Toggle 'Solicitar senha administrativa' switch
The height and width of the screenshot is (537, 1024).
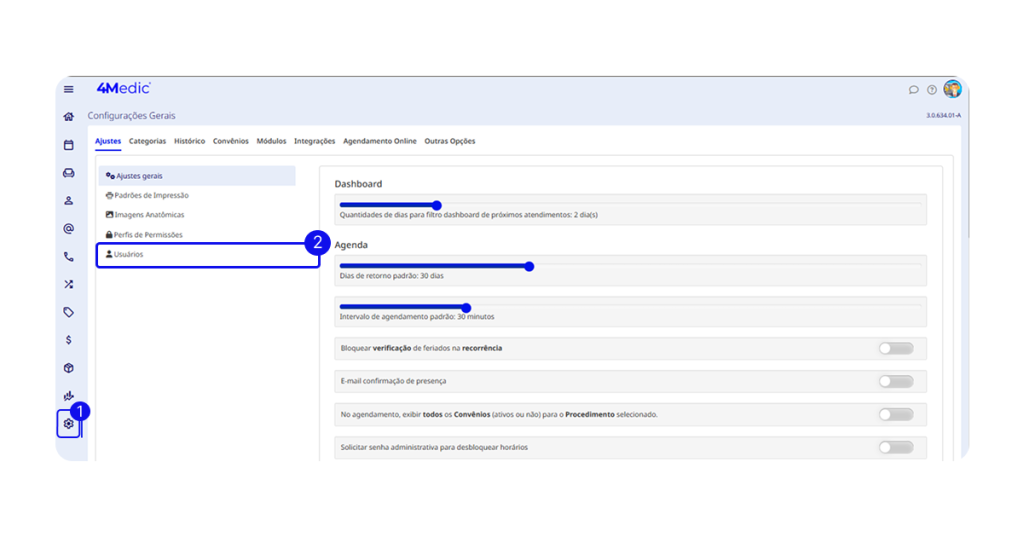[x=895, y=447]
